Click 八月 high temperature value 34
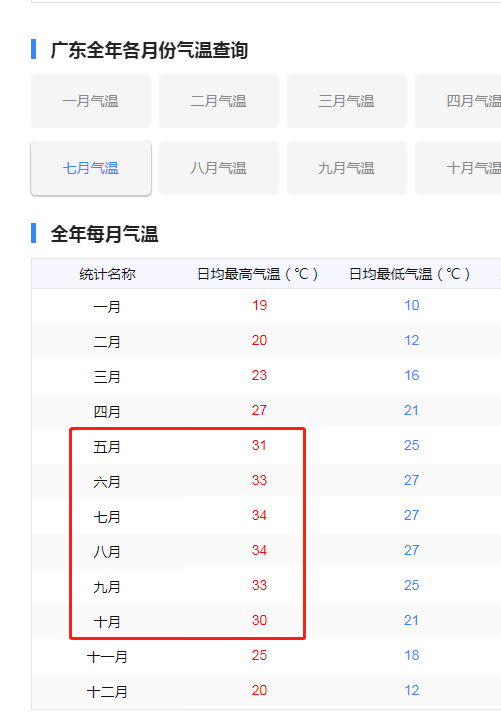Screen dimensions: 501x715 point(259,550)
